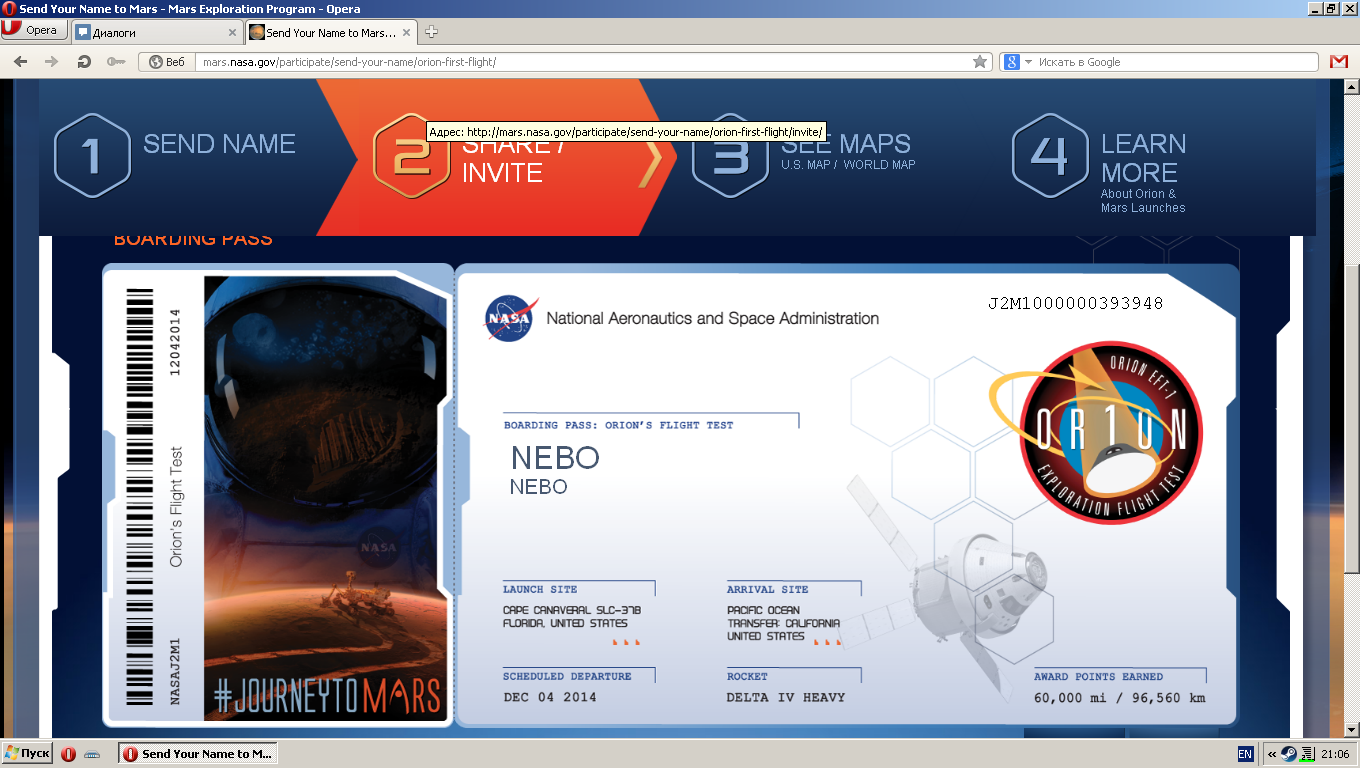Select the Send Your Name to Mars tab
1360x768 pixels.
(x=331, y=32)
